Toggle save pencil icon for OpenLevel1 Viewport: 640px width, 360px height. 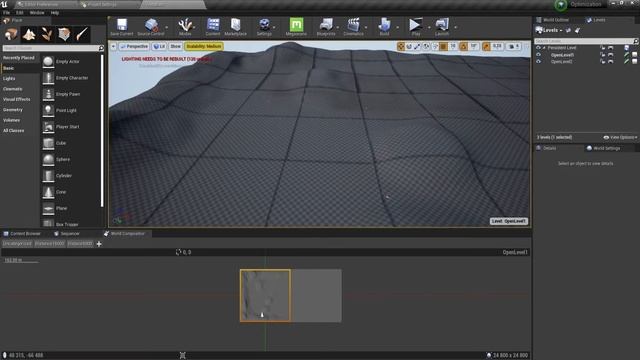[627, 55]
